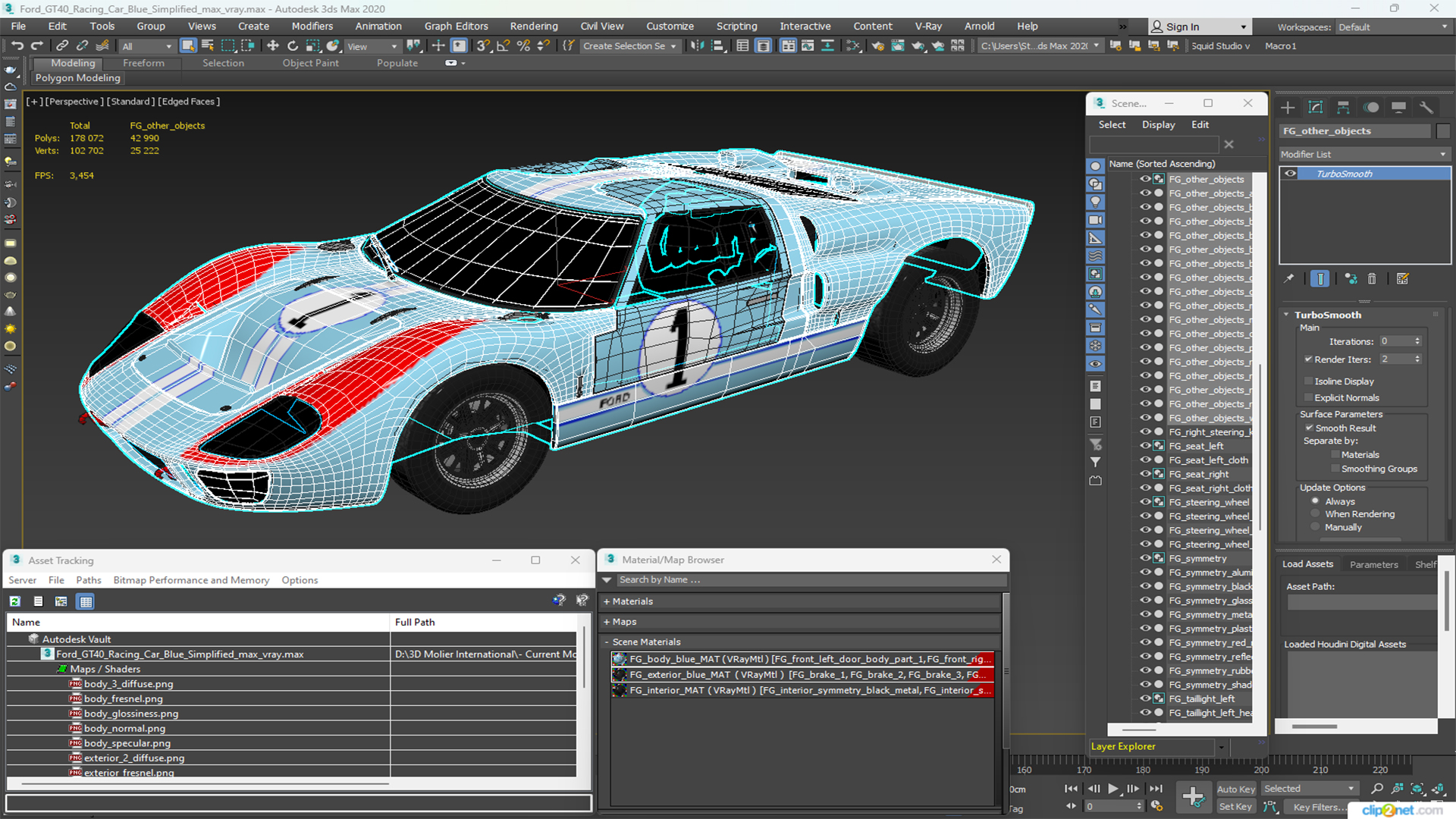The width and height of the screenshot is (1456, 819).
Task: Open Create Selection Set dropdown
Action: click(629, 46)
